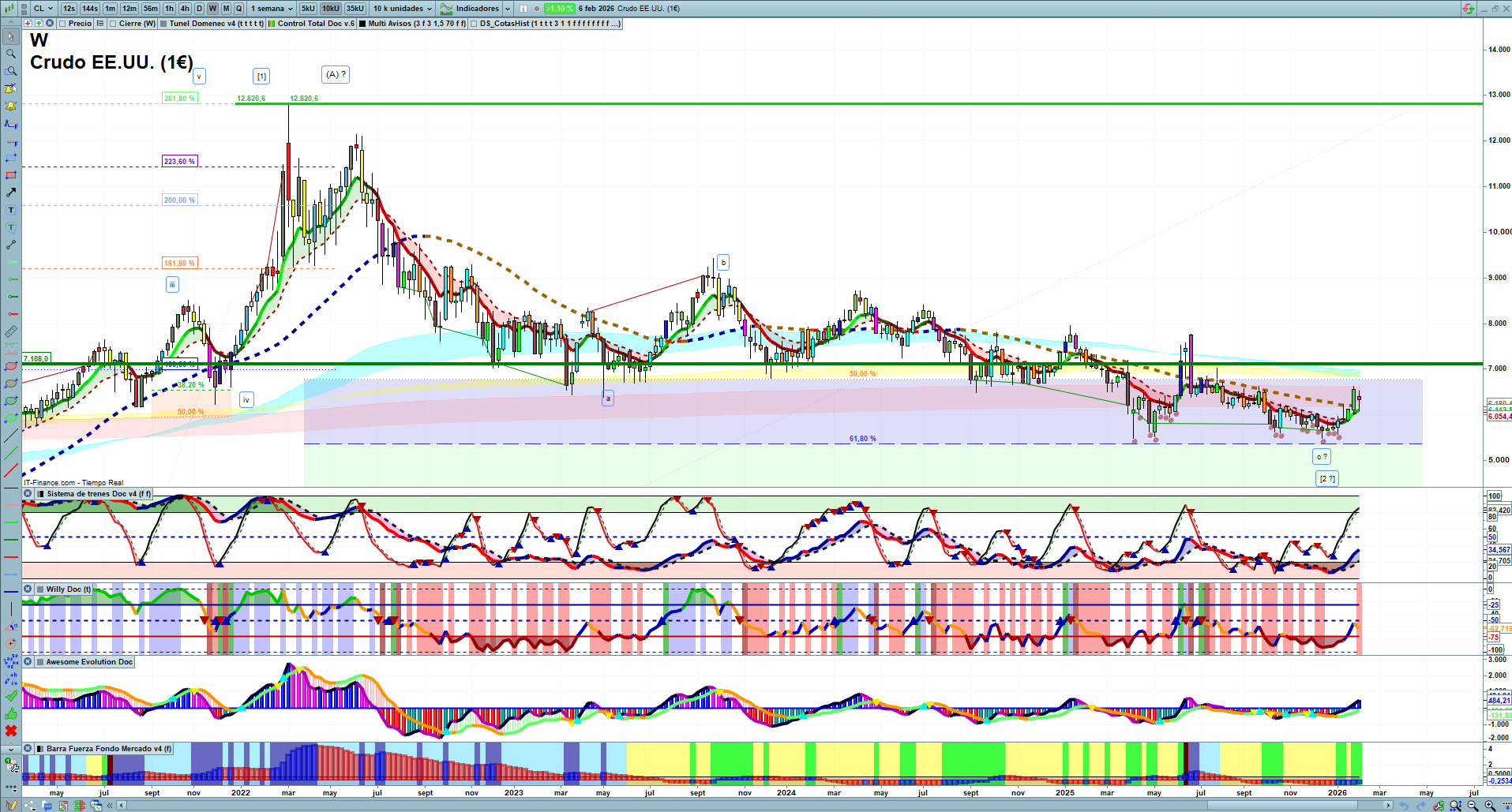
Task: Switch to the 56m timeframe
Action: (151, 9)
